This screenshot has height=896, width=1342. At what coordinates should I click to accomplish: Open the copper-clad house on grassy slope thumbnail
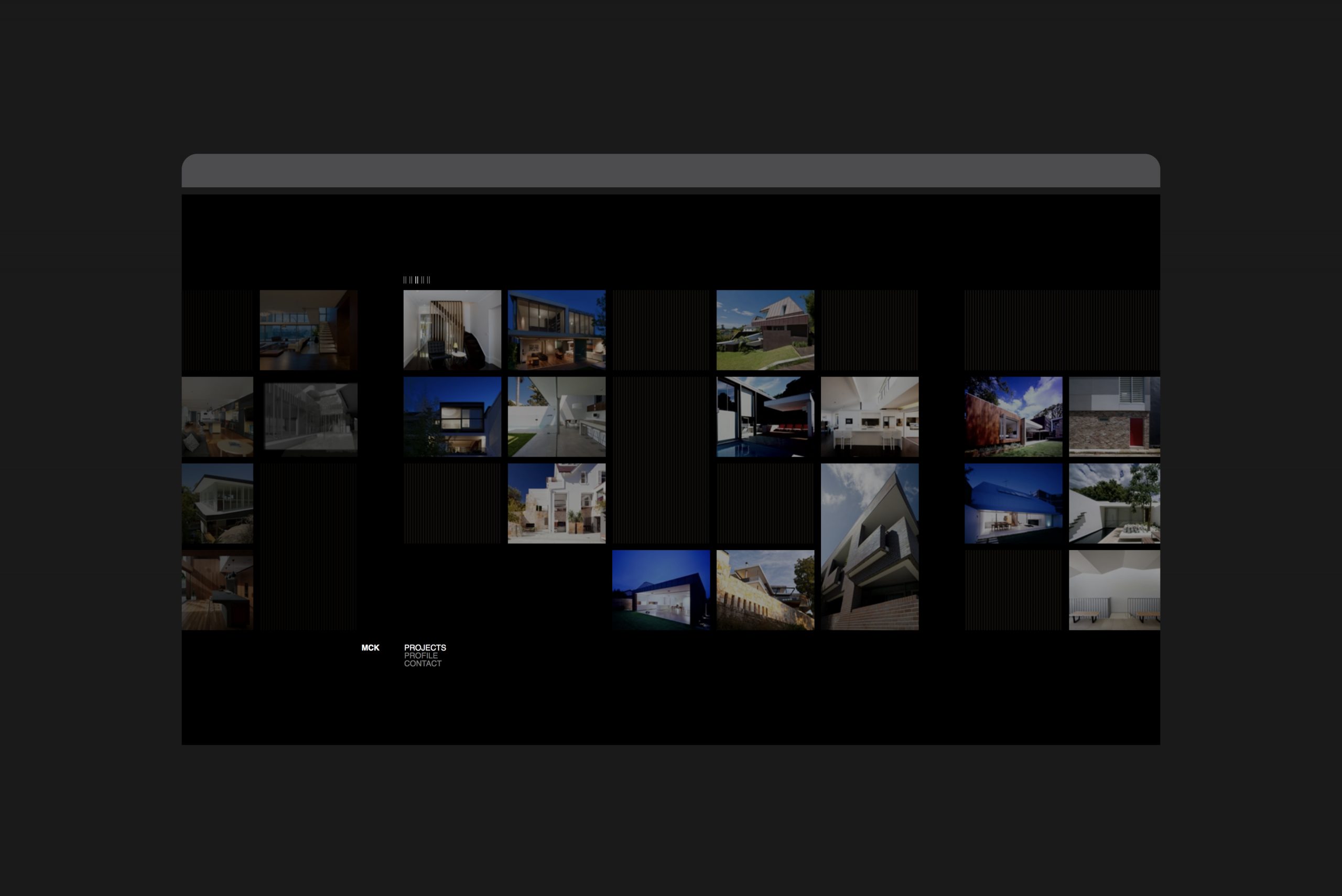[x=765, y=330]
